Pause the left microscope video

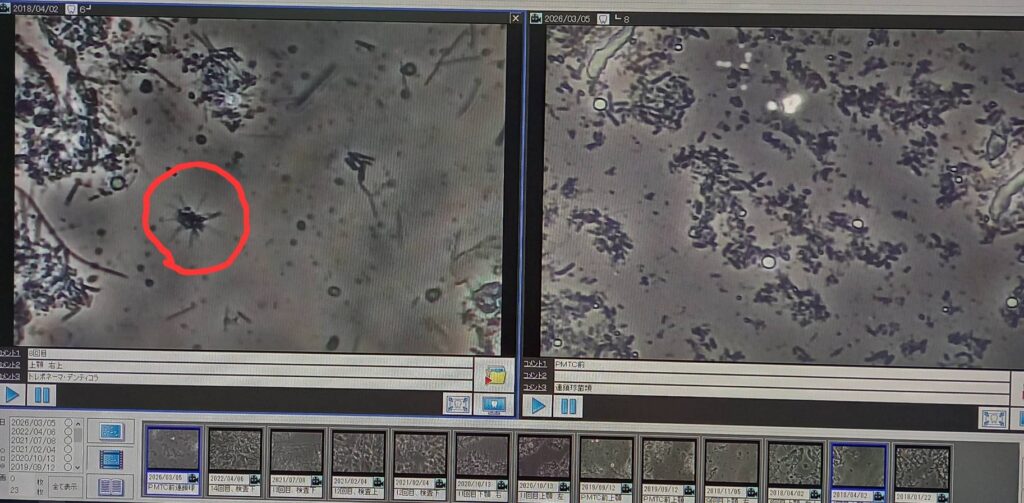click(x=43, y=395)
